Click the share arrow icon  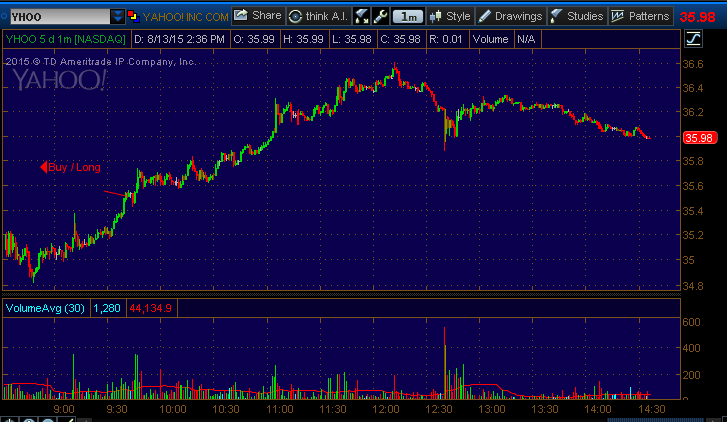point(240,15)
